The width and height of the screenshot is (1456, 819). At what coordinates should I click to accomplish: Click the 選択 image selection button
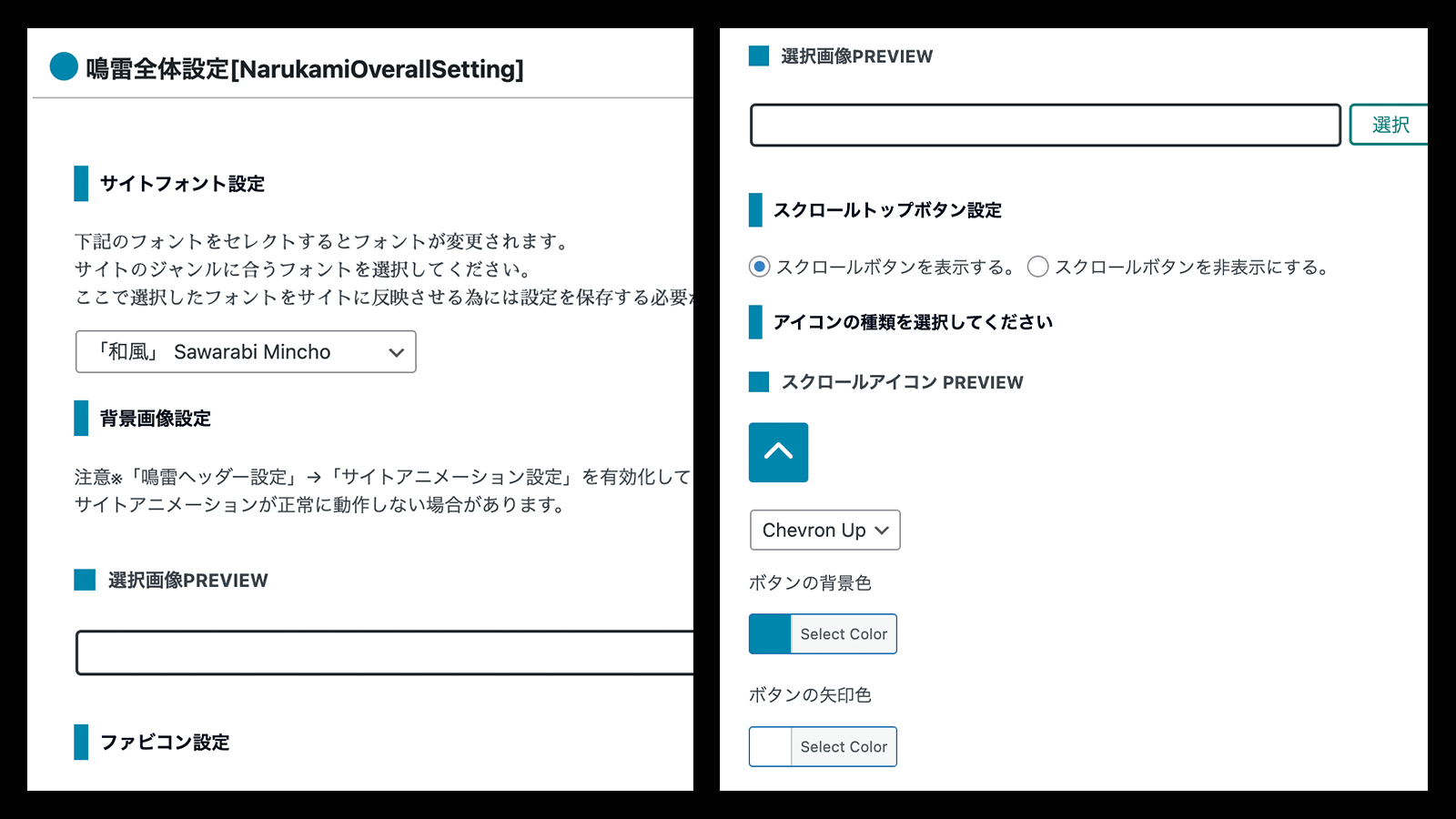click(1392, 125)
